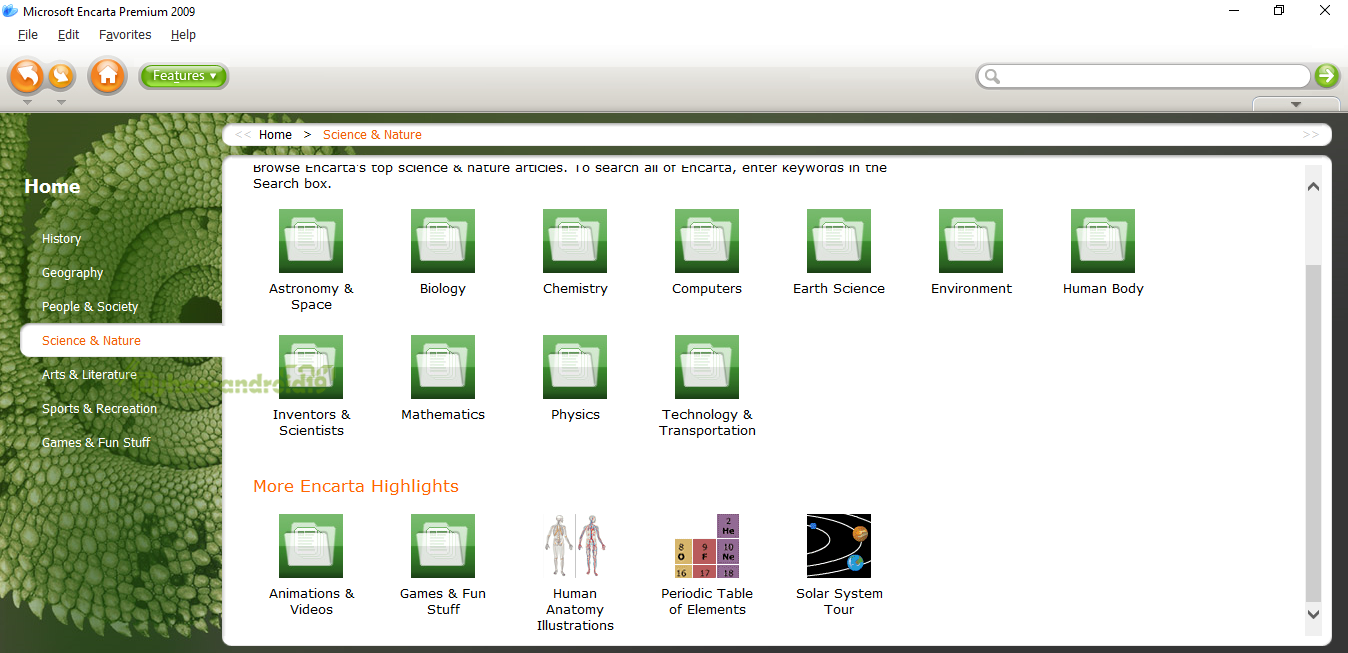Click the scrollbar down arrow
The width and height of the screenshot is (1348, 653).
1314,614
